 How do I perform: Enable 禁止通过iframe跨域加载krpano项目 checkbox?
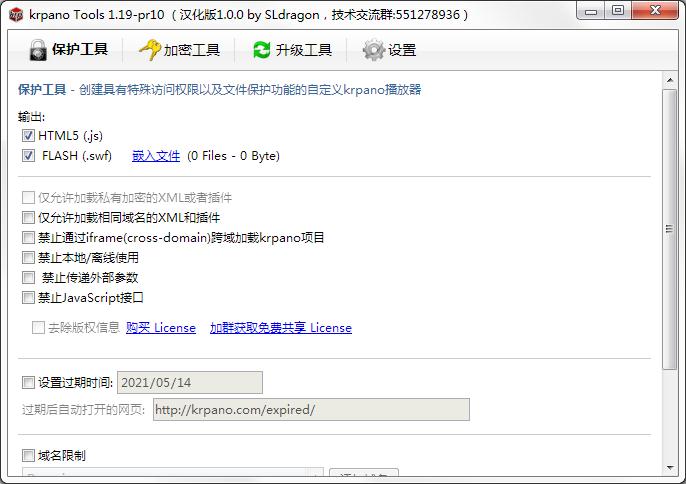coord(28,238)
